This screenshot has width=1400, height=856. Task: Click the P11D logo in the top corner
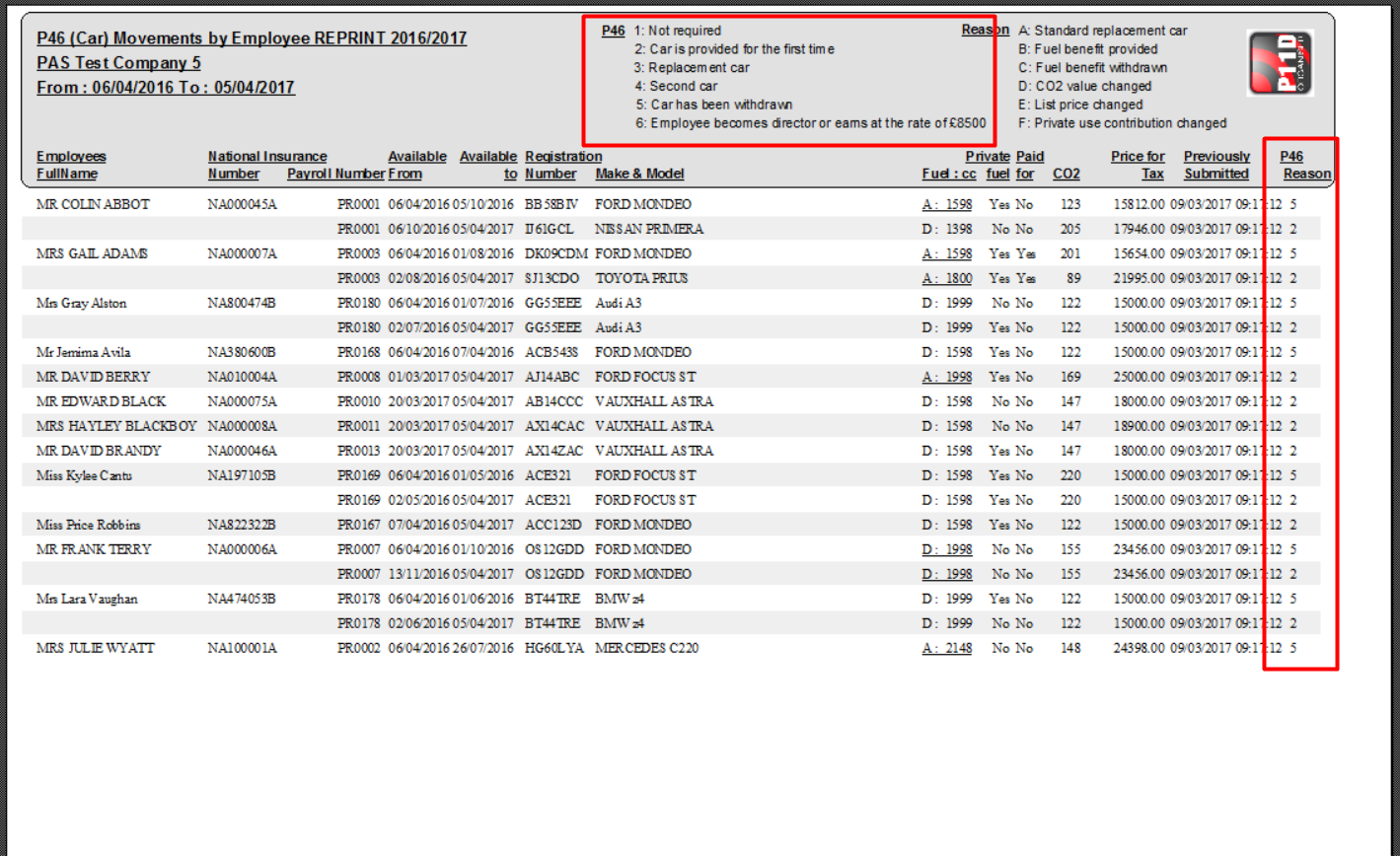pos(1280,62)
